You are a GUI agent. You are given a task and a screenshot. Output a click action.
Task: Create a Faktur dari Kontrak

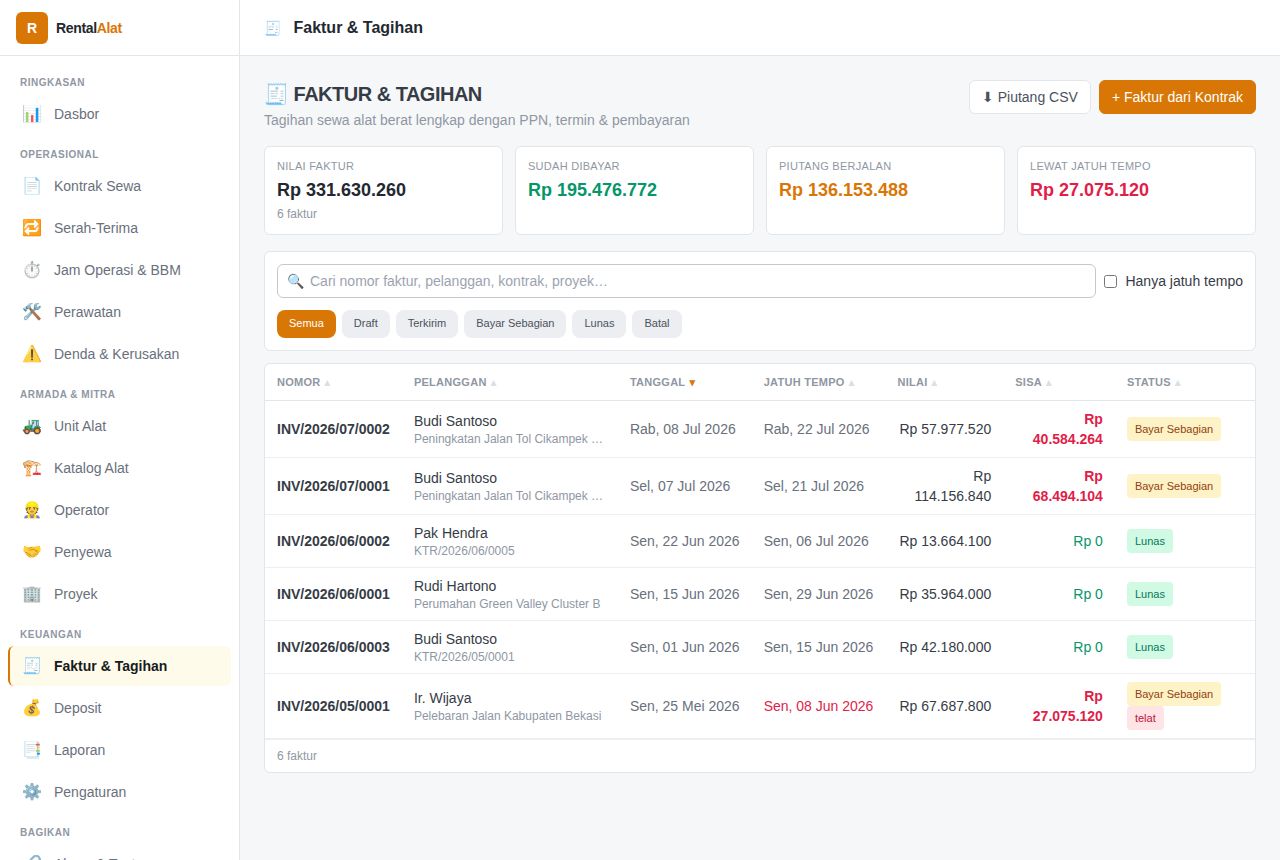click(x=1177, y=97)
